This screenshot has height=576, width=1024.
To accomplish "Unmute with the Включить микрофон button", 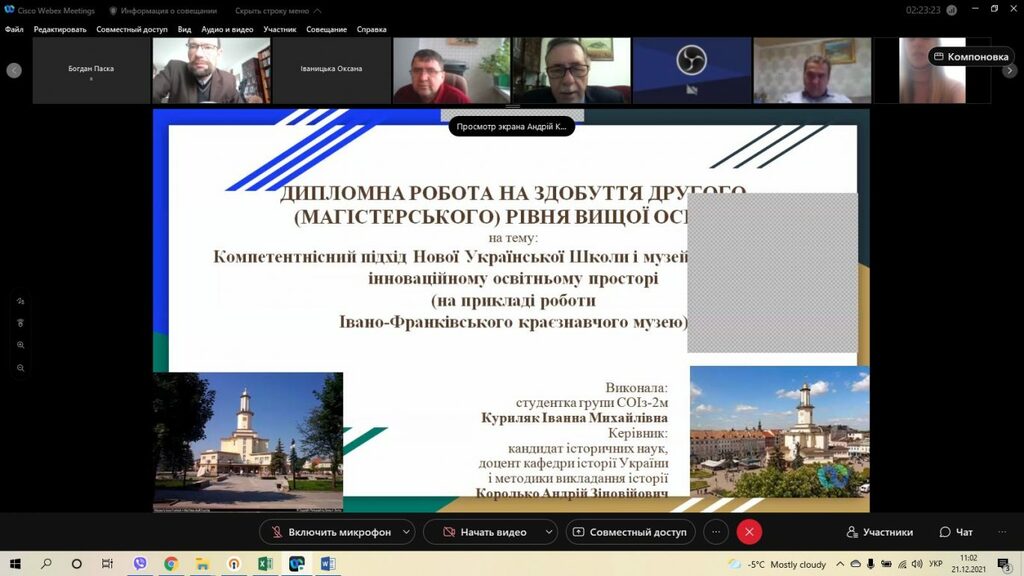I will (330, 532).
